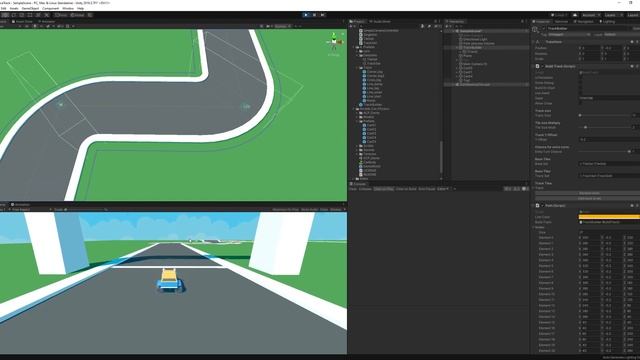This screenshot has width=640, height=360.
Task: Open the Editor dropdown in the Console
Action: click(x=443, y=189)
